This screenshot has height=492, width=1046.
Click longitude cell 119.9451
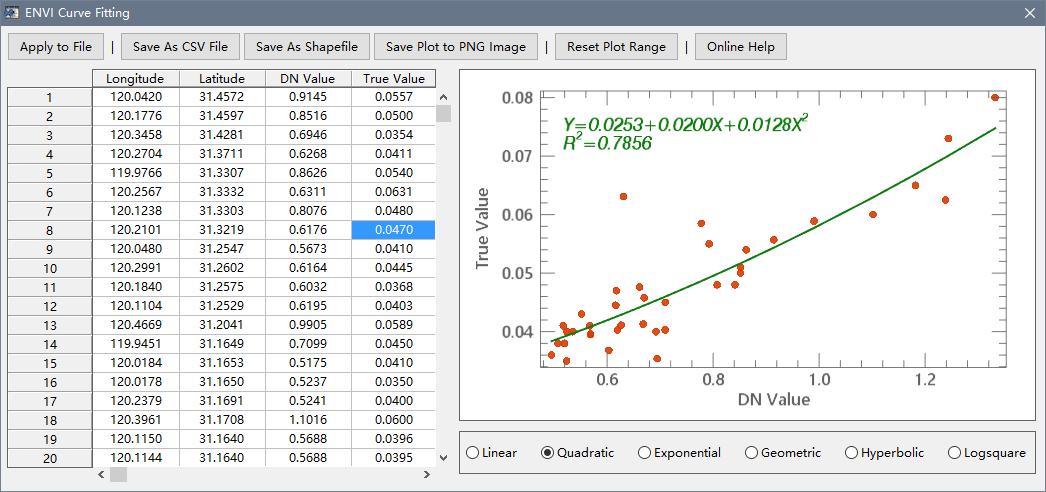(x=135, y=344)
